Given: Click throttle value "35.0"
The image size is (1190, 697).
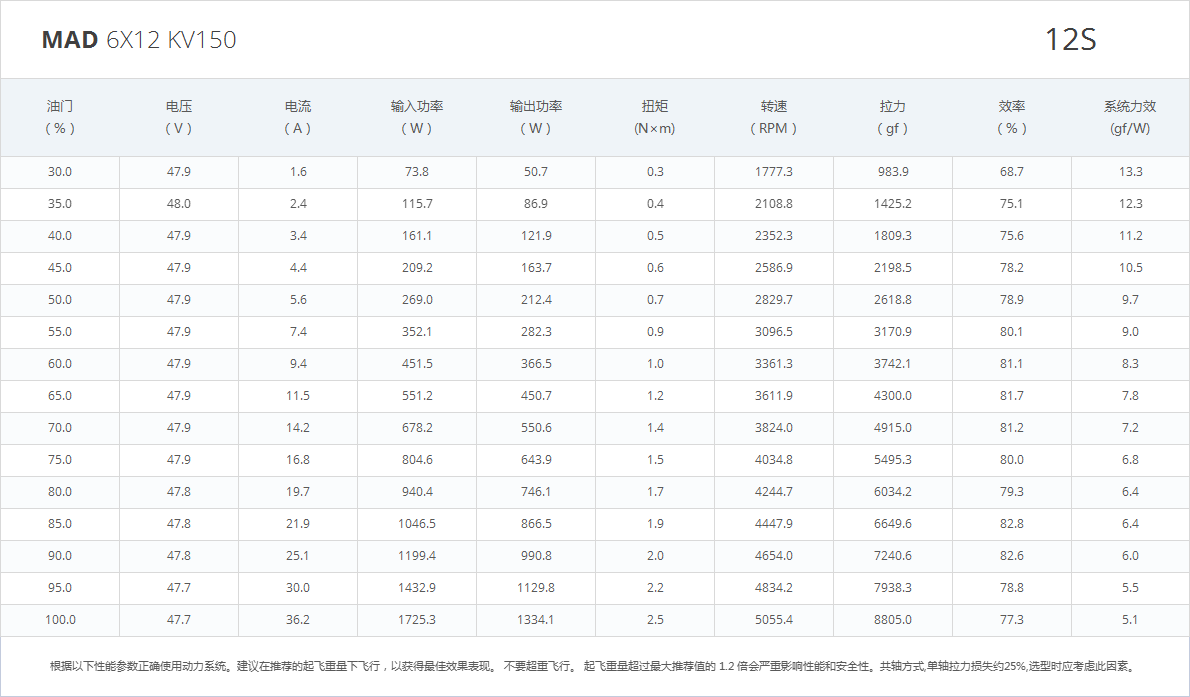Looking at the screenshot, I should 60,203.
